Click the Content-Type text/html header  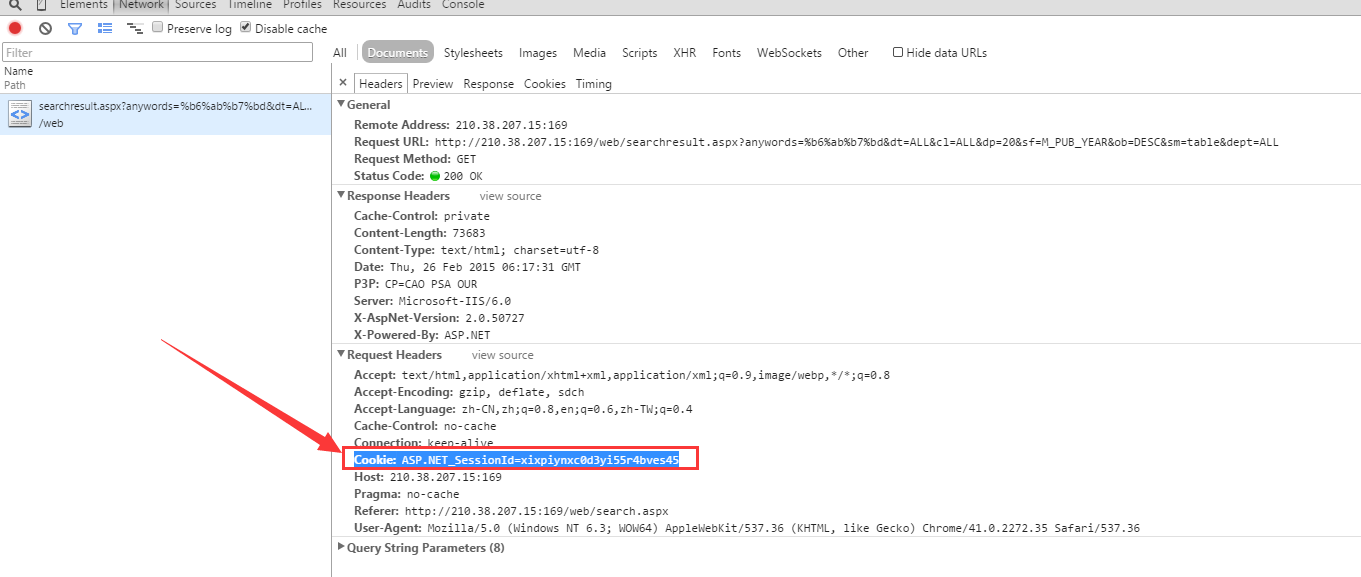[x=476, y=250]
